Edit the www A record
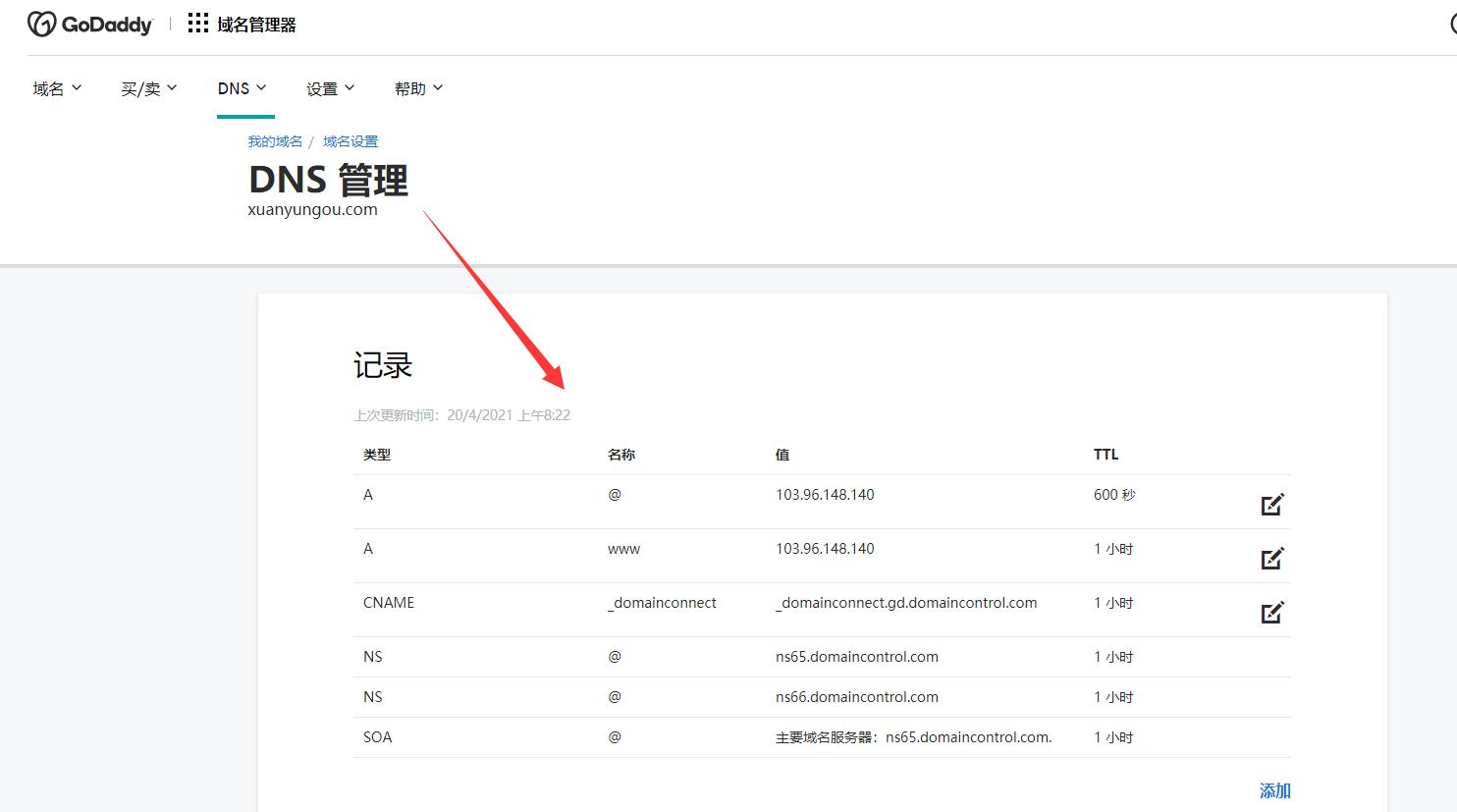This screenshot has height=812, width=1457. tap(1271, 559)
